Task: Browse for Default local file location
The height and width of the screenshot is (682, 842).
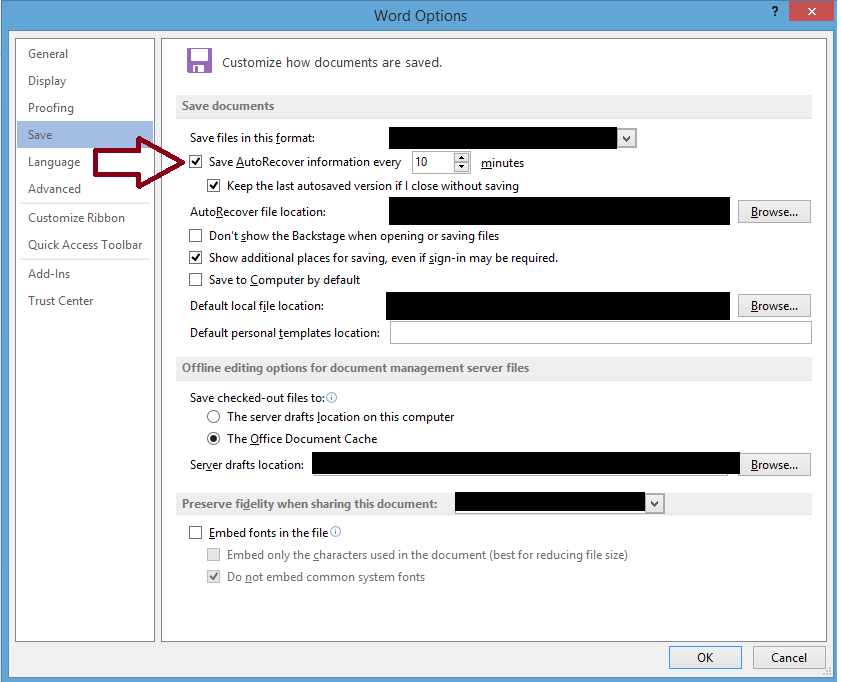Action: (x=774, y=306)
